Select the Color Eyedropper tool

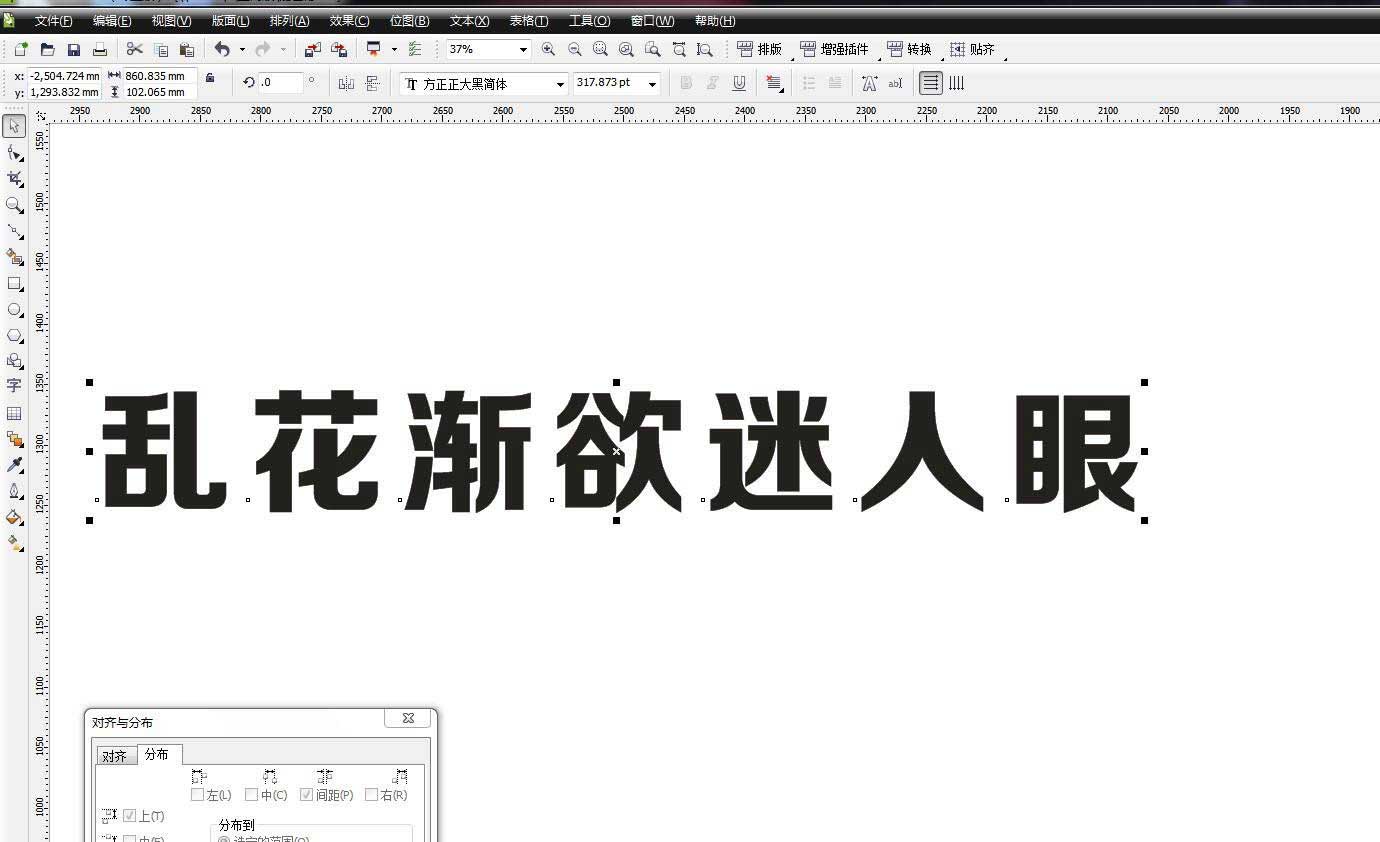(14, 464)
